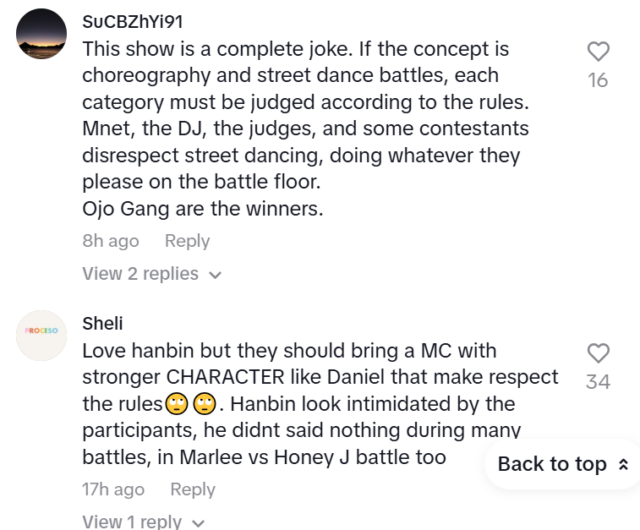Expand View 1 reply under Sheli's comment
Viewport: 640px width, 530px height.
[x=132, y=521]
